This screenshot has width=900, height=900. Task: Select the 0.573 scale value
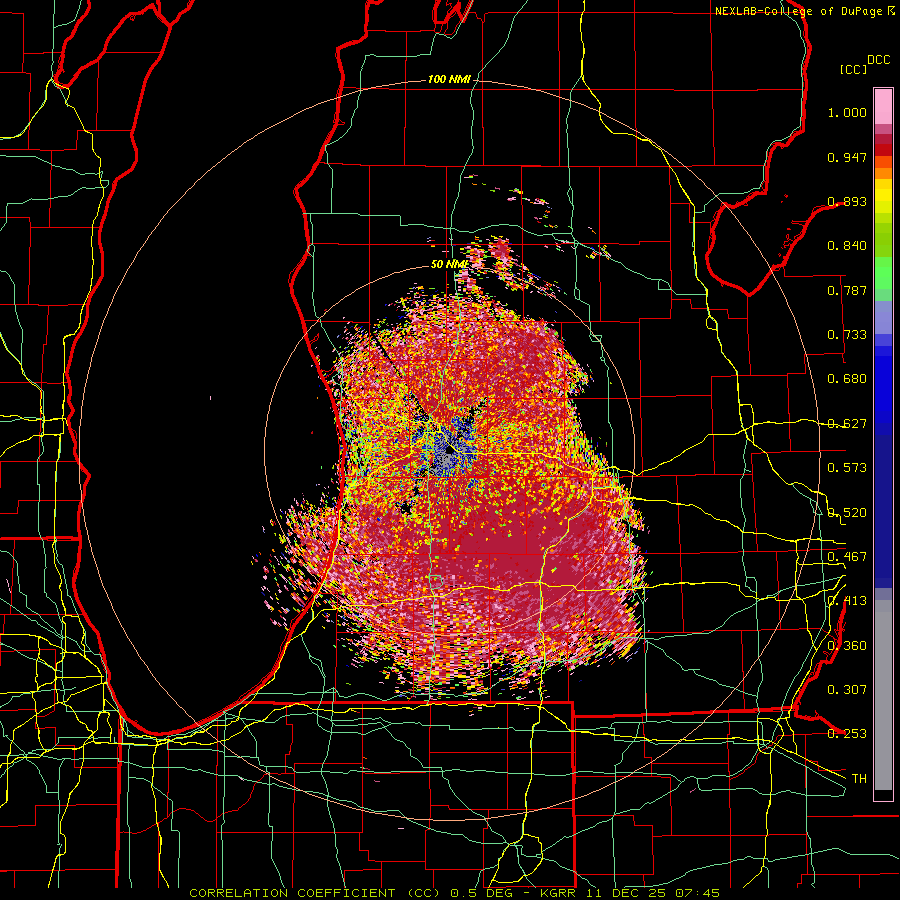[x=847, y=468]
